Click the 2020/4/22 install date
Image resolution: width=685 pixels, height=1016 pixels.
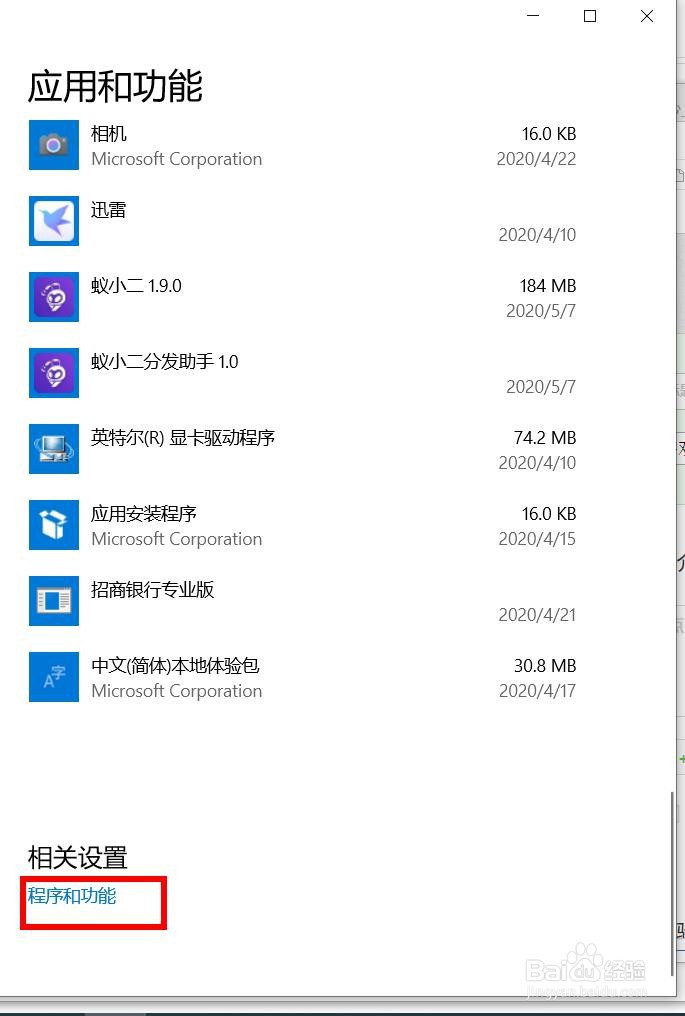537,159
